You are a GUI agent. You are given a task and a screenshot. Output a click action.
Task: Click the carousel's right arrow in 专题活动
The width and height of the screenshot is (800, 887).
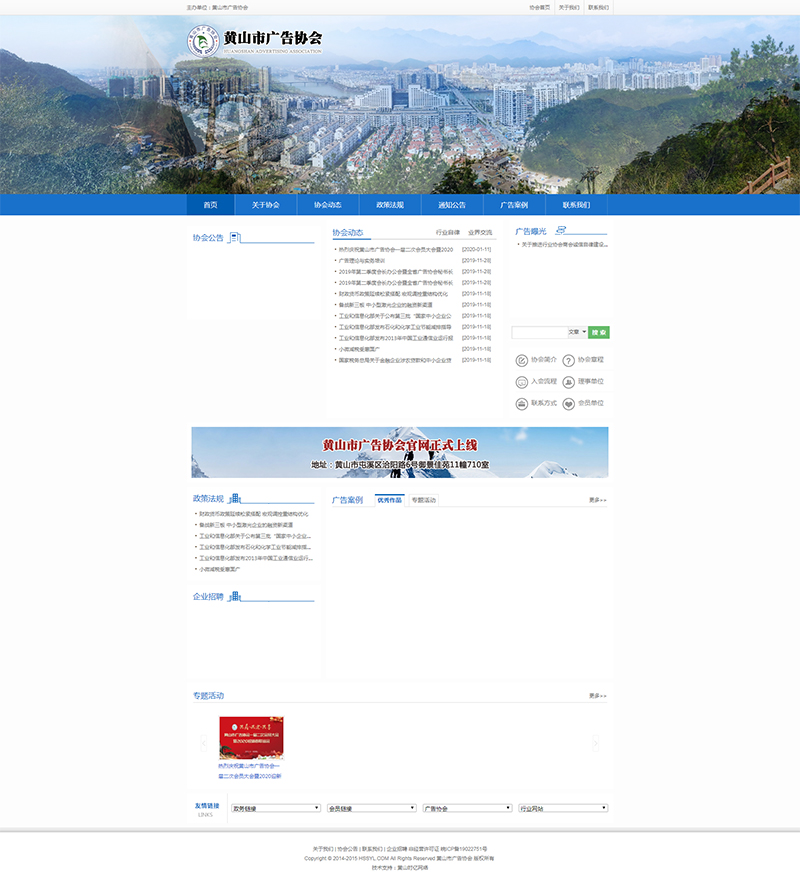595,743
